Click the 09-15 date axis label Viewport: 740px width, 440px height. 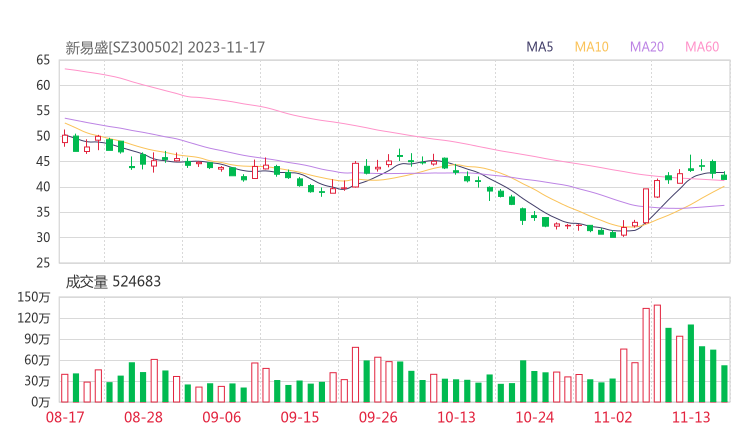coord(300,417)
